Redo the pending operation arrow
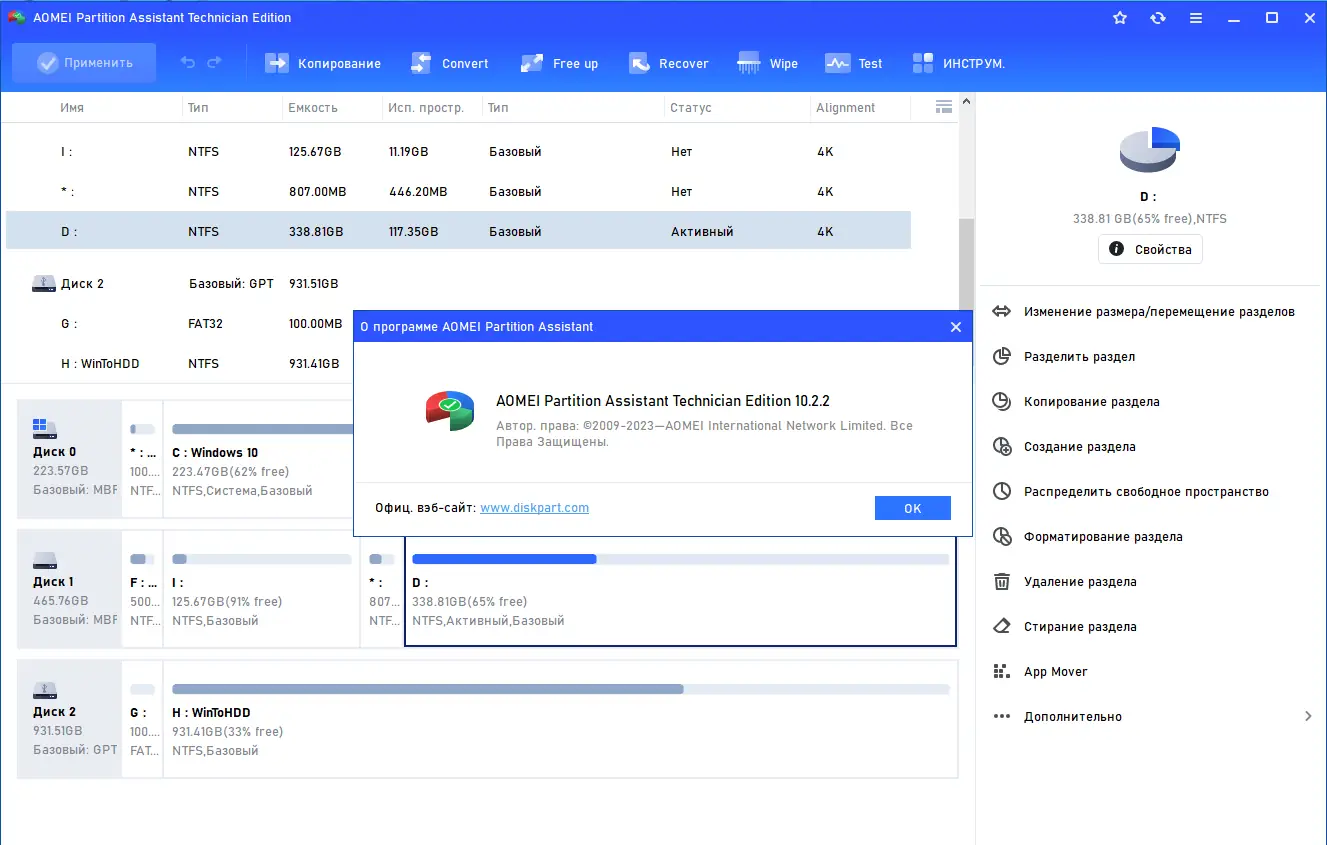The image size is (1327, 845). [x=214, y=63]
